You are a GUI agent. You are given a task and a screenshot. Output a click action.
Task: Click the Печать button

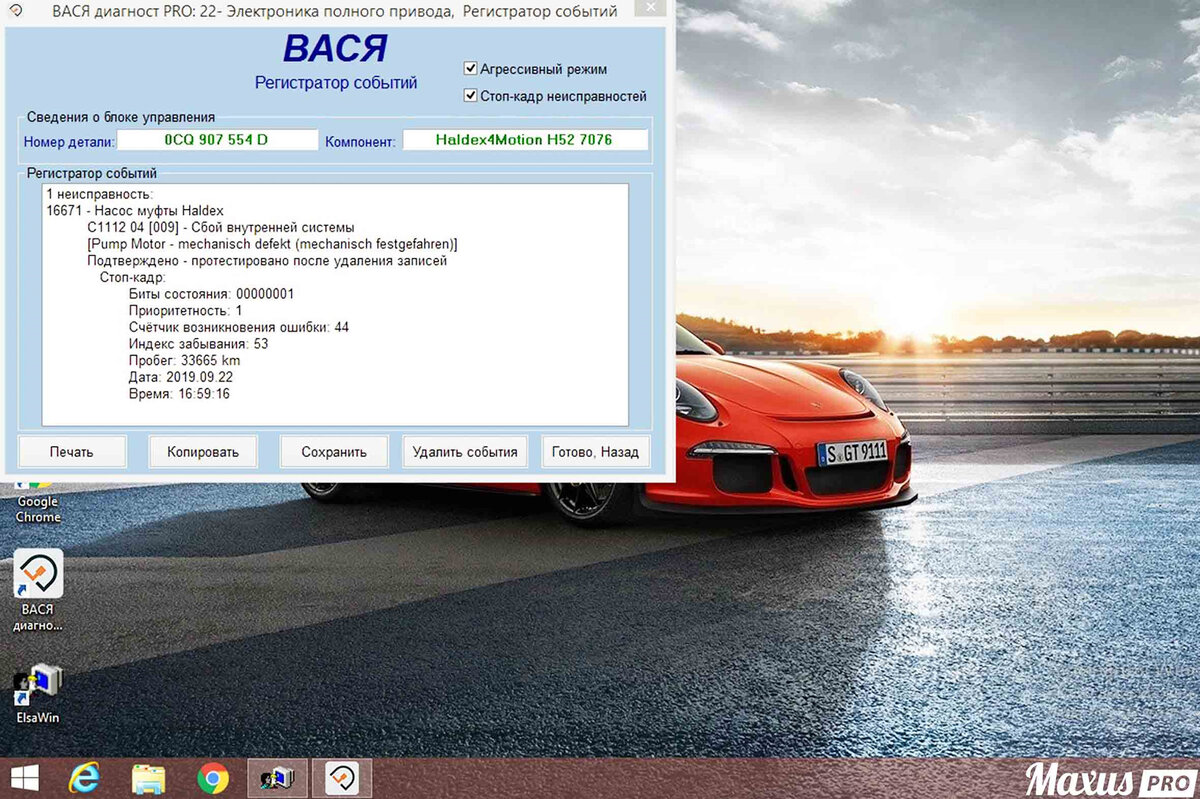[72, 451]
